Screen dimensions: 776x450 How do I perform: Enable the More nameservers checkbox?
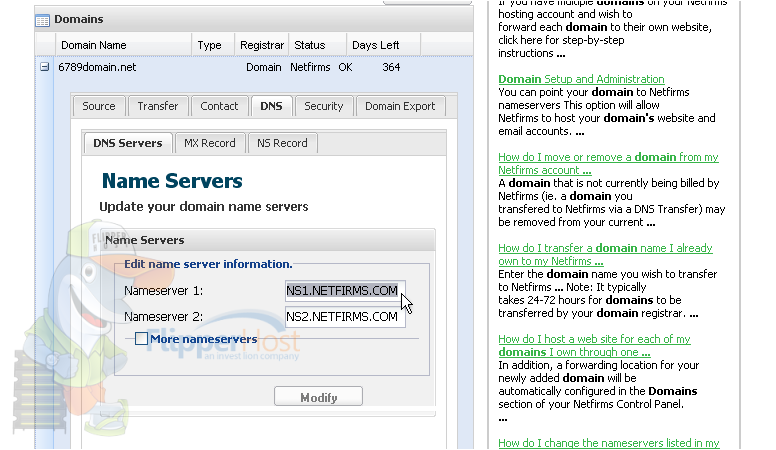click(142, 339)
